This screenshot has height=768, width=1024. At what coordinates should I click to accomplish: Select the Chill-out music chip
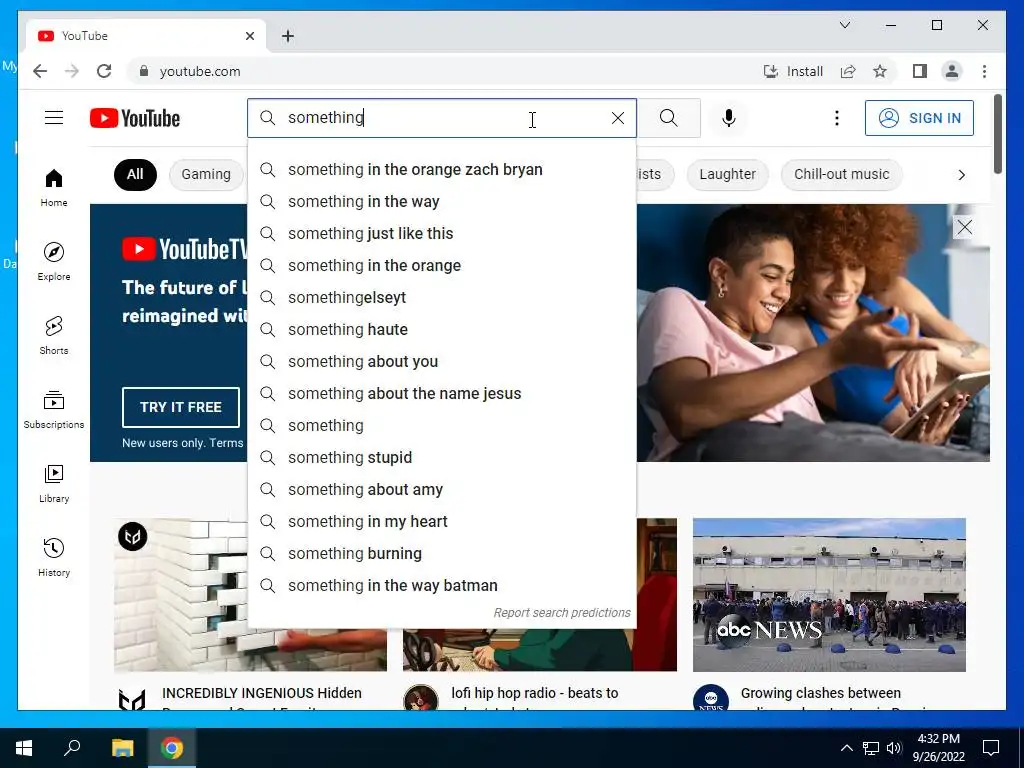841,174
